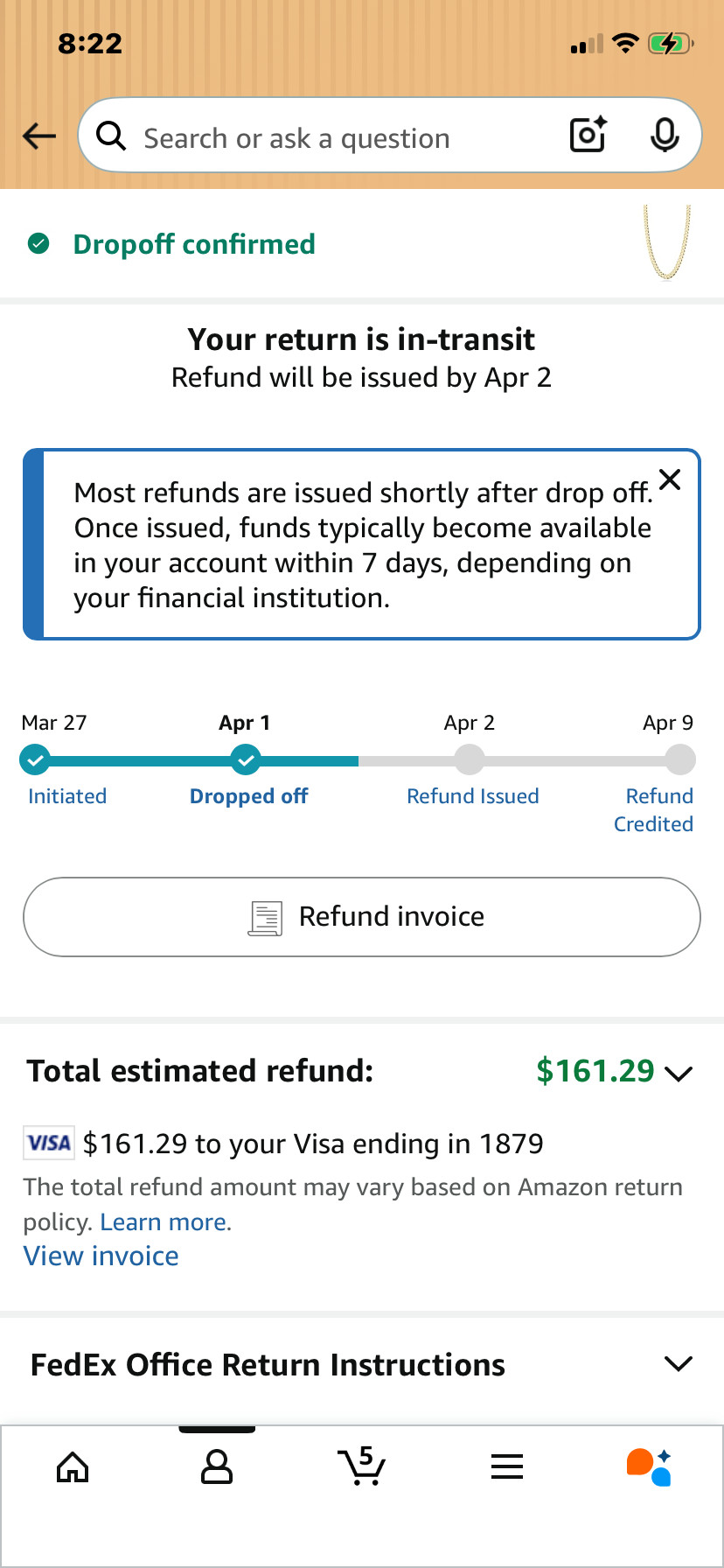724x1568 pixels.
Task: Tap the microphone voice search icon
Action: tap(665, 135)
